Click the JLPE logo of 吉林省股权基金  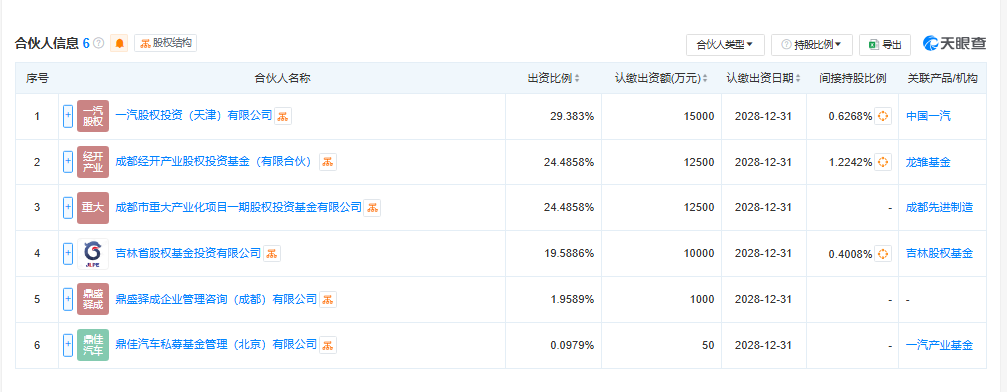(93, 254)
